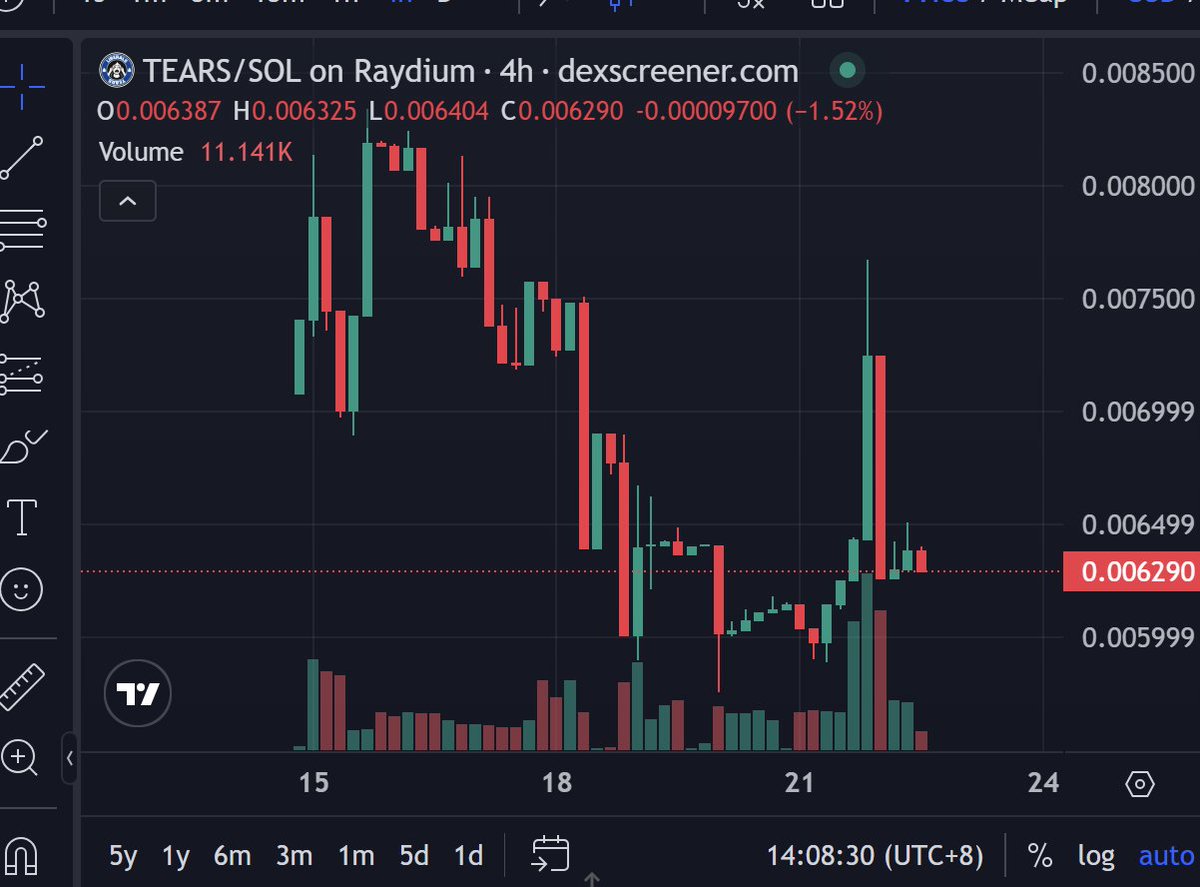Select the XABCD pattern tool
This screenshot has height=887, width=1200.
click(x=21, y=301)
